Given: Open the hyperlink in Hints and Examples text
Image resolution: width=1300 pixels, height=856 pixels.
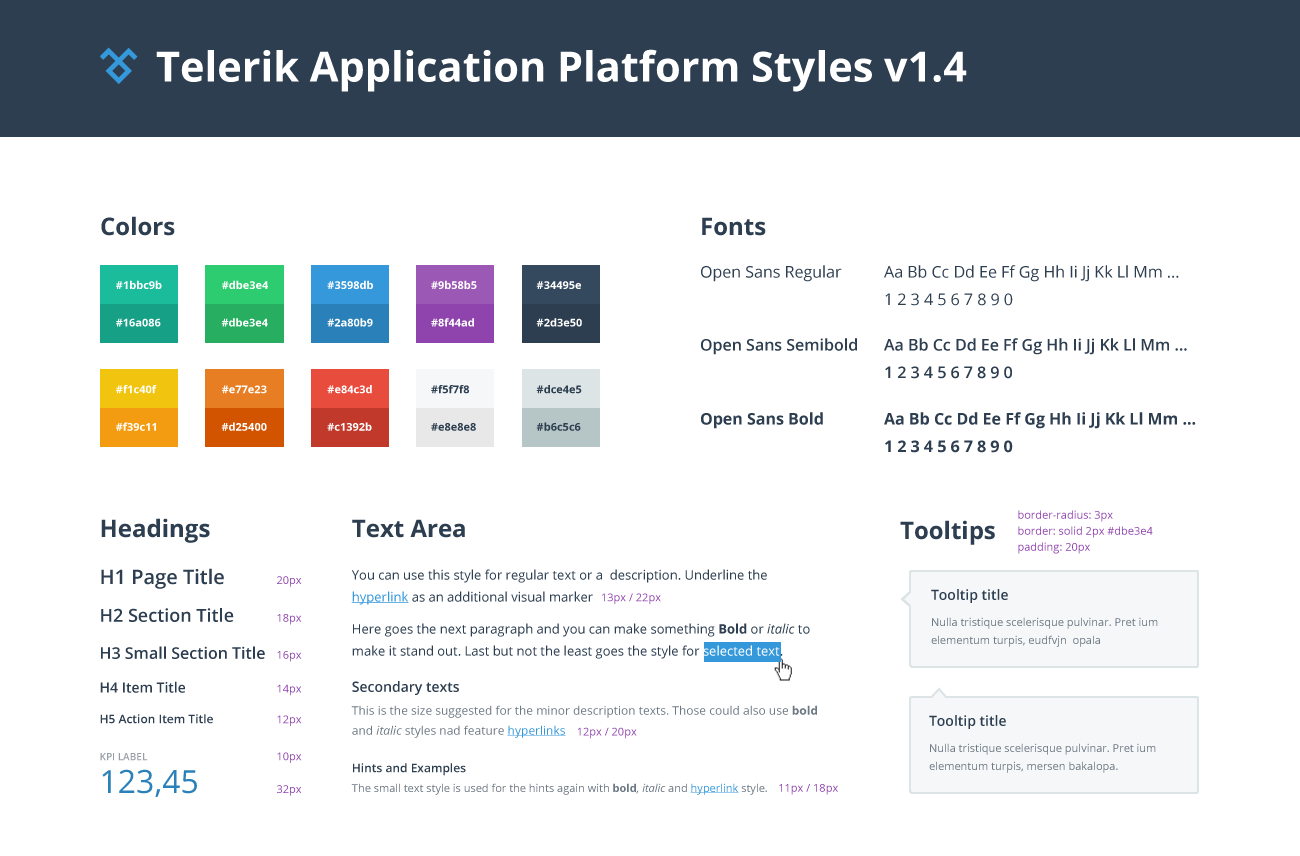Looking at the screenshot, I should 714,788.
